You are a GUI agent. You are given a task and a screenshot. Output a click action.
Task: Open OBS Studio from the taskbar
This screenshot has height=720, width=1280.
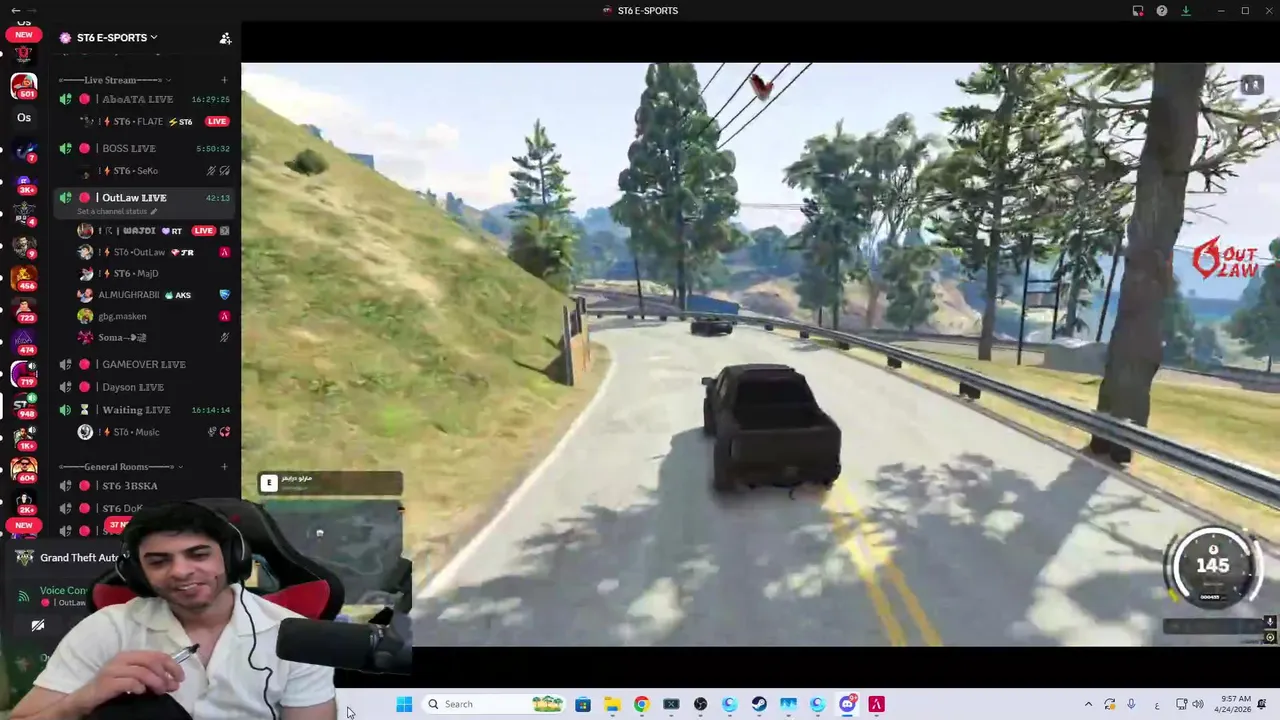[700, 704]
